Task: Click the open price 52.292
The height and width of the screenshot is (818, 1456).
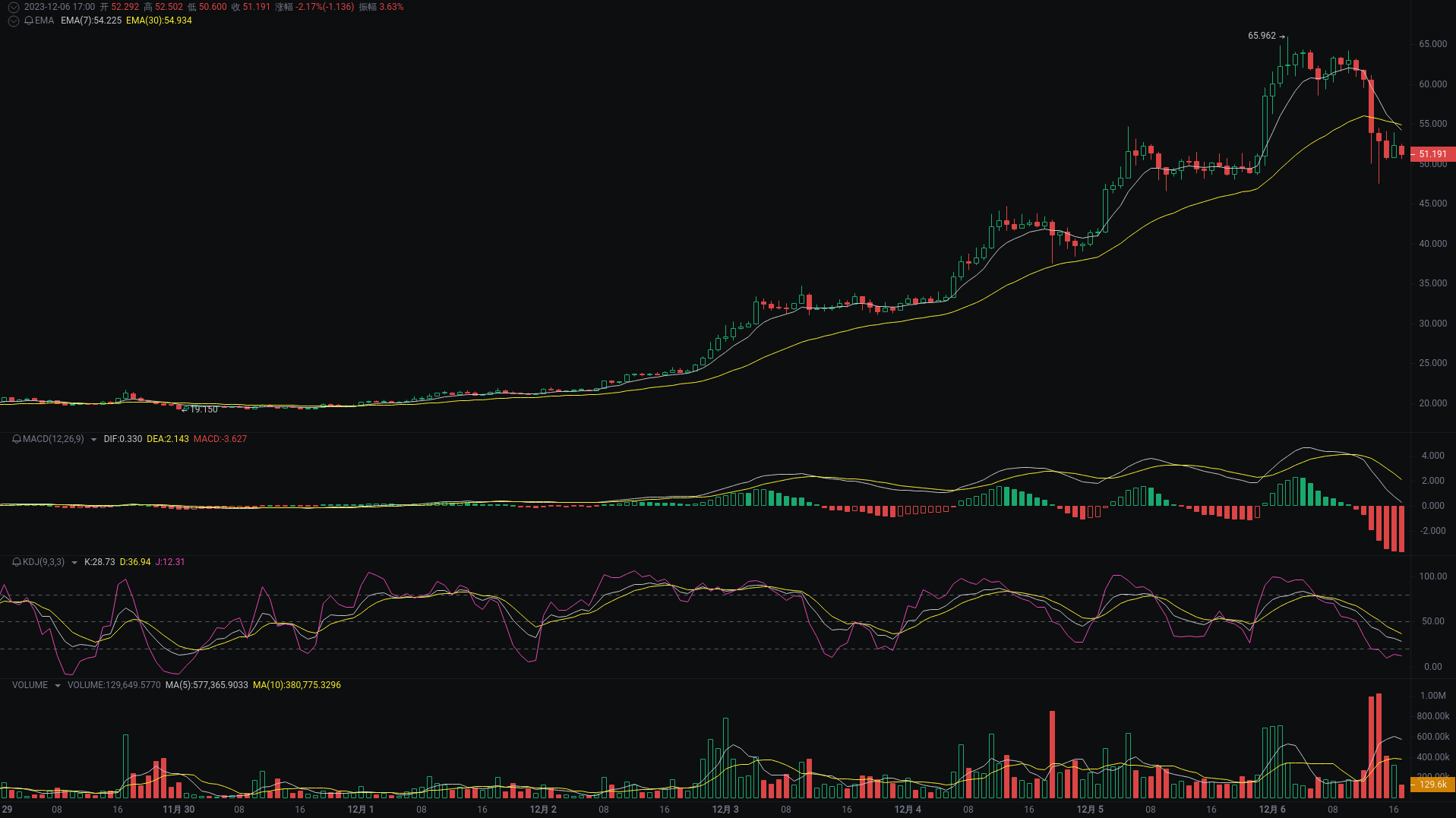Action: click(125, 7)
